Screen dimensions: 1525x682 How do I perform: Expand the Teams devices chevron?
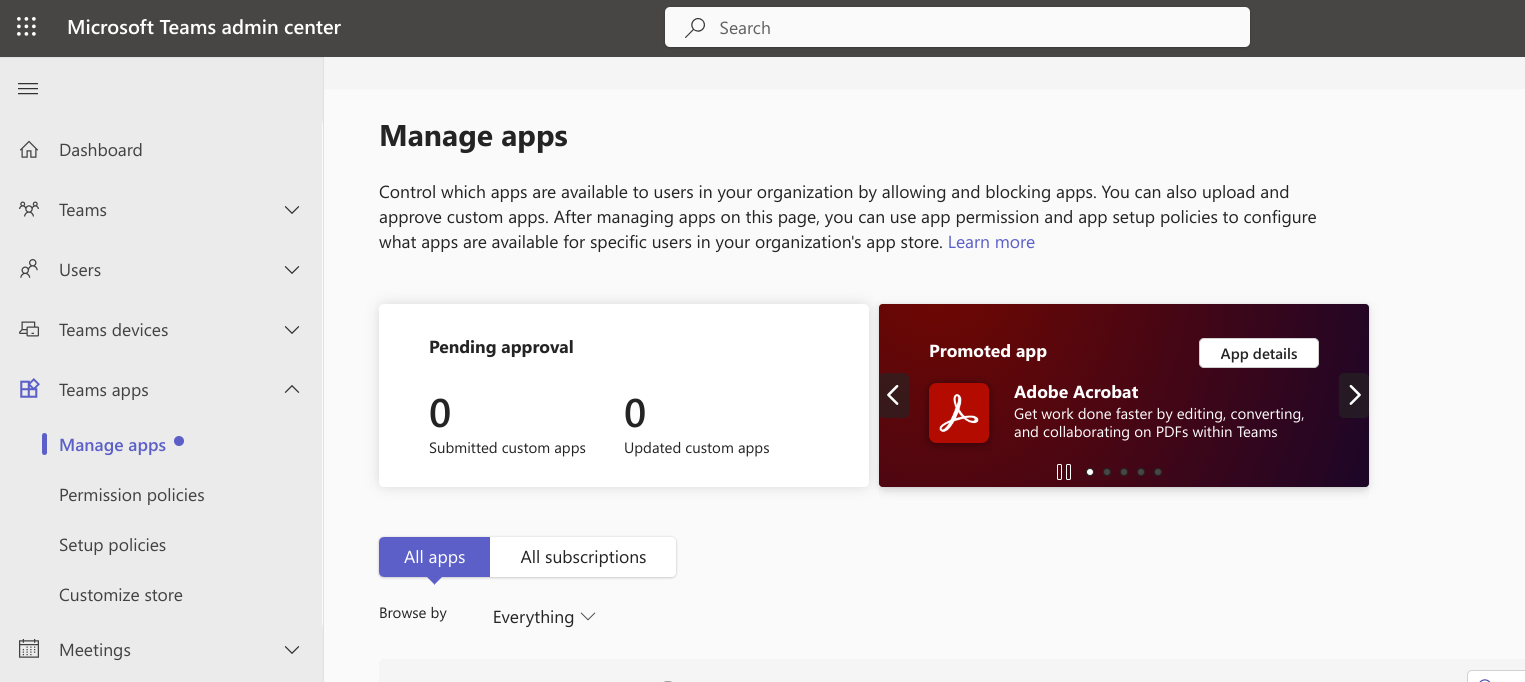click(292, 330)
